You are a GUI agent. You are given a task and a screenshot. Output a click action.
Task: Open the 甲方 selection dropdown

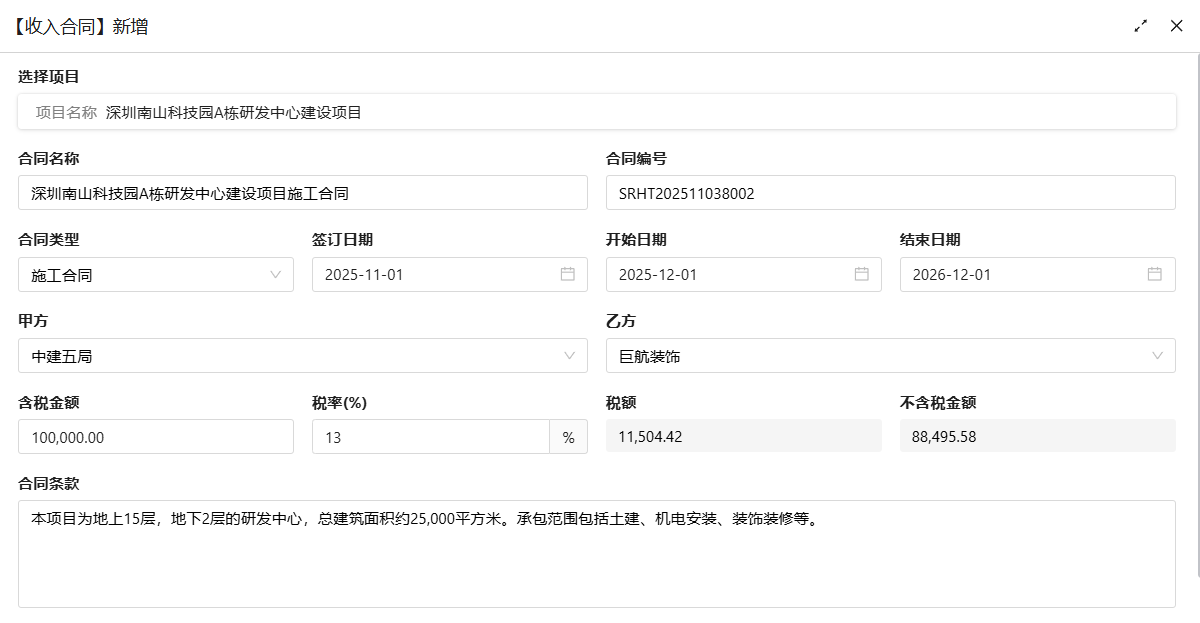(300, 355)
